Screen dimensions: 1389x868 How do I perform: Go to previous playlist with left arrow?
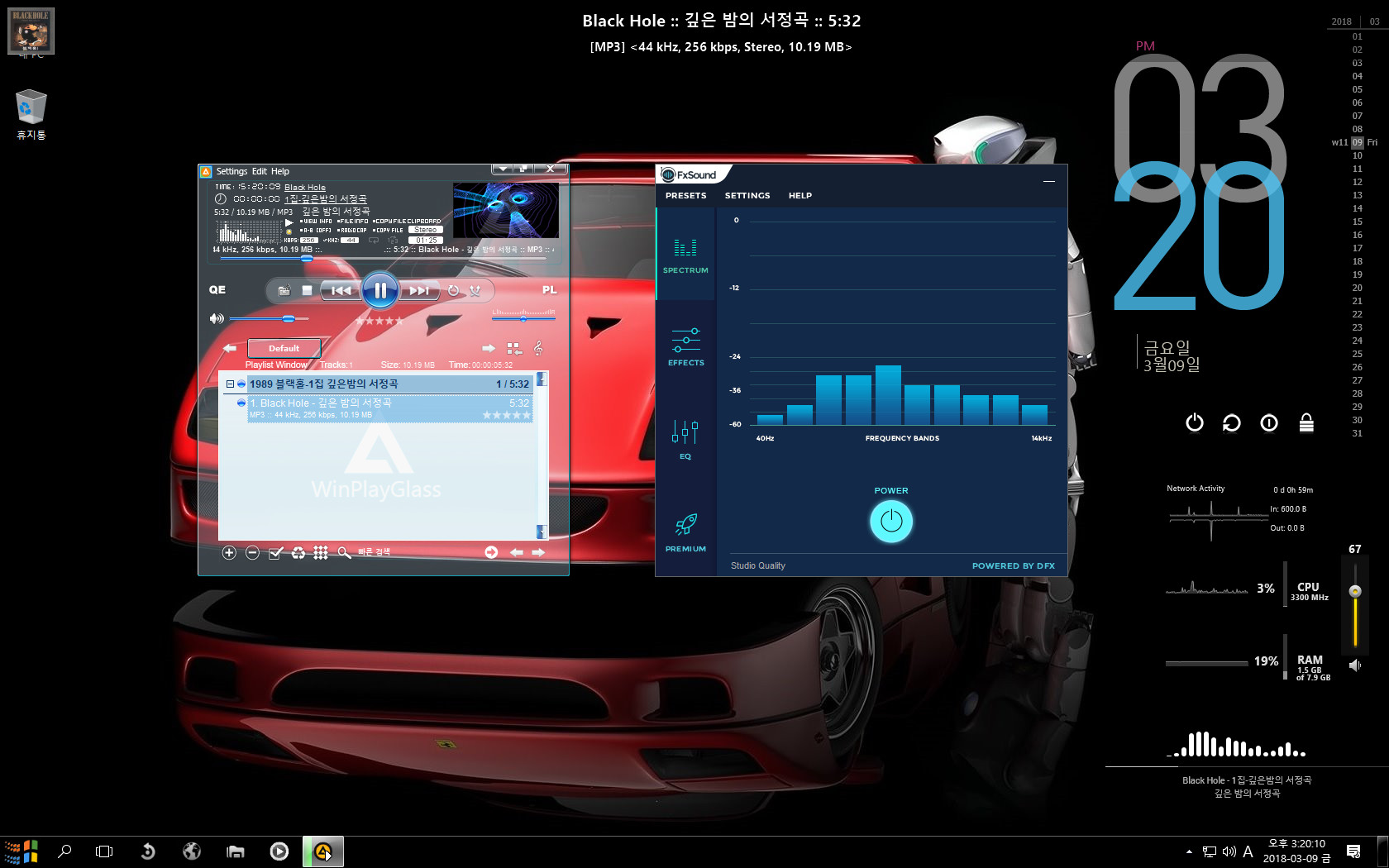[x=230, y=348]
